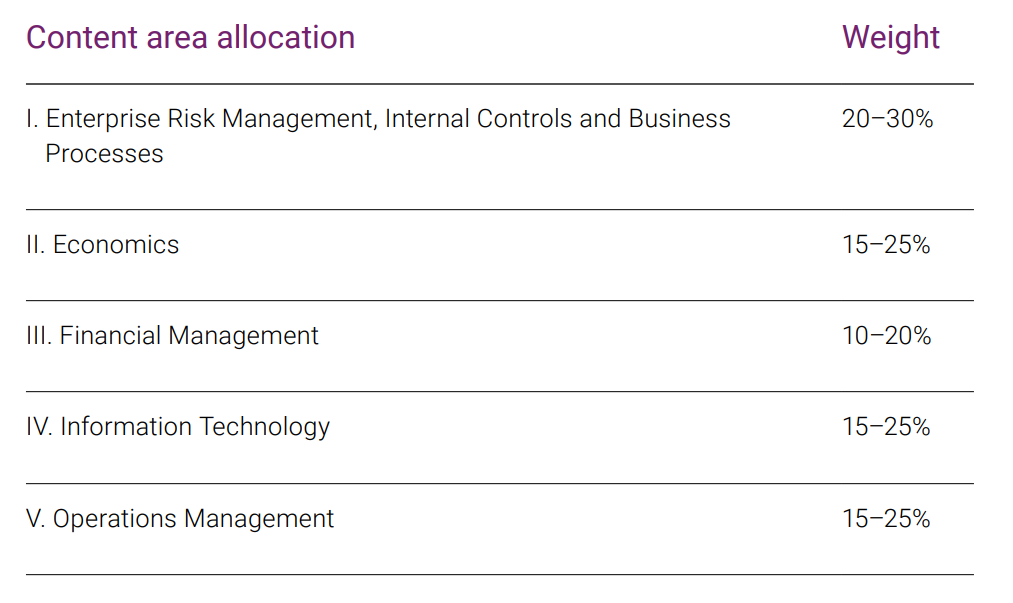The image size is (1013, 603).
Task: Click the 'Weight' column header
Action: [x=890, y=38]
